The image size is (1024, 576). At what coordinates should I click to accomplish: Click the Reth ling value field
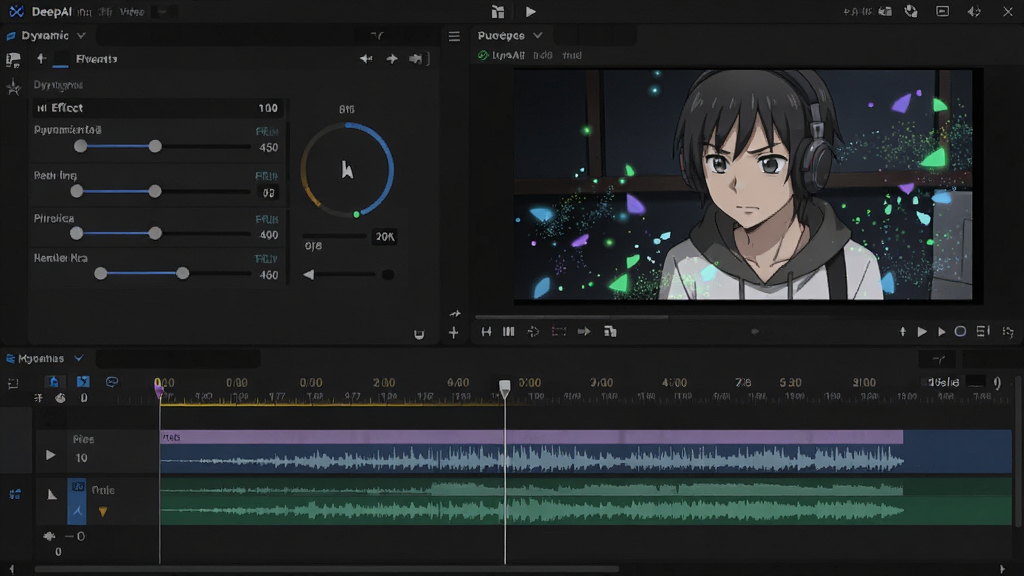(x=268, y=193)
